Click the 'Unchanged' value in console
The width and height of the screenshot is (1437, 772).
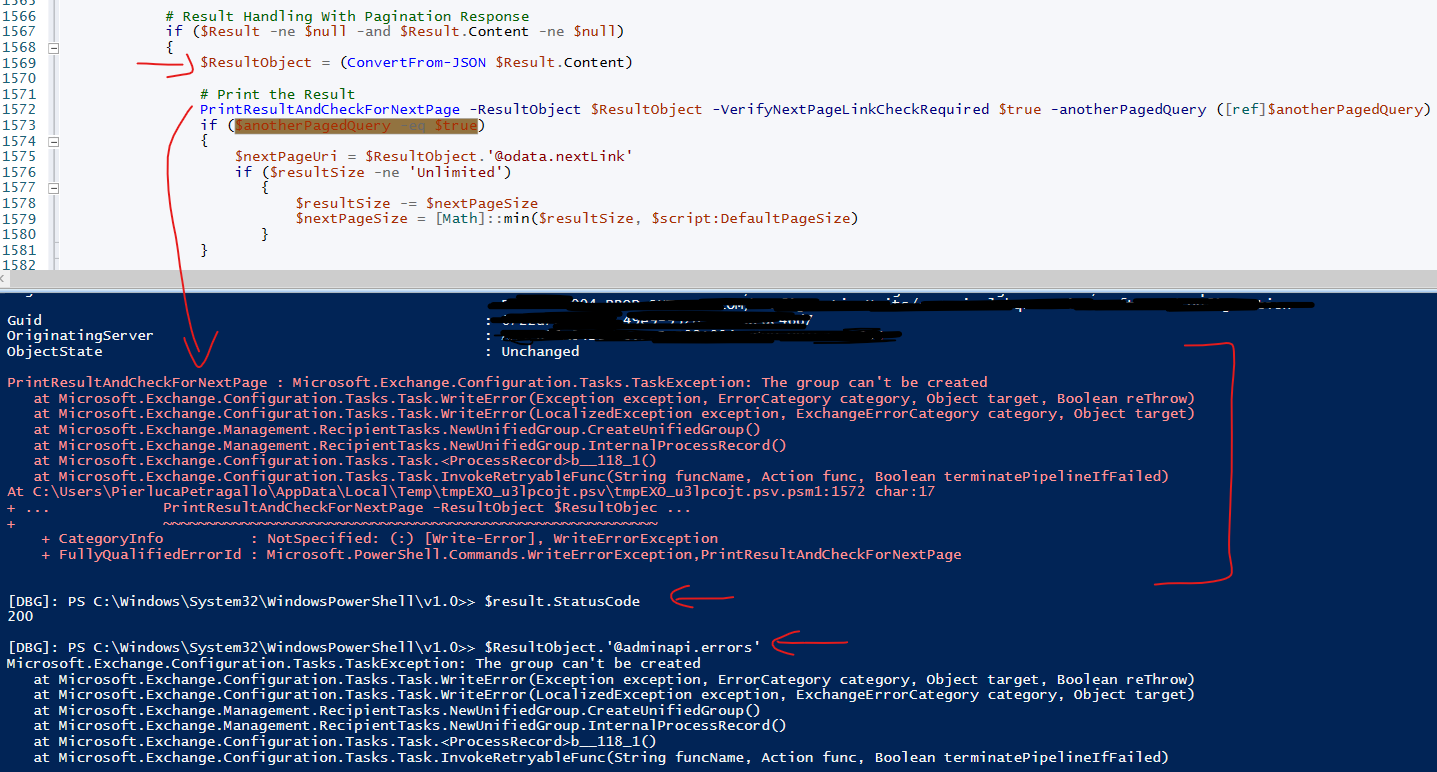point(540,352)
